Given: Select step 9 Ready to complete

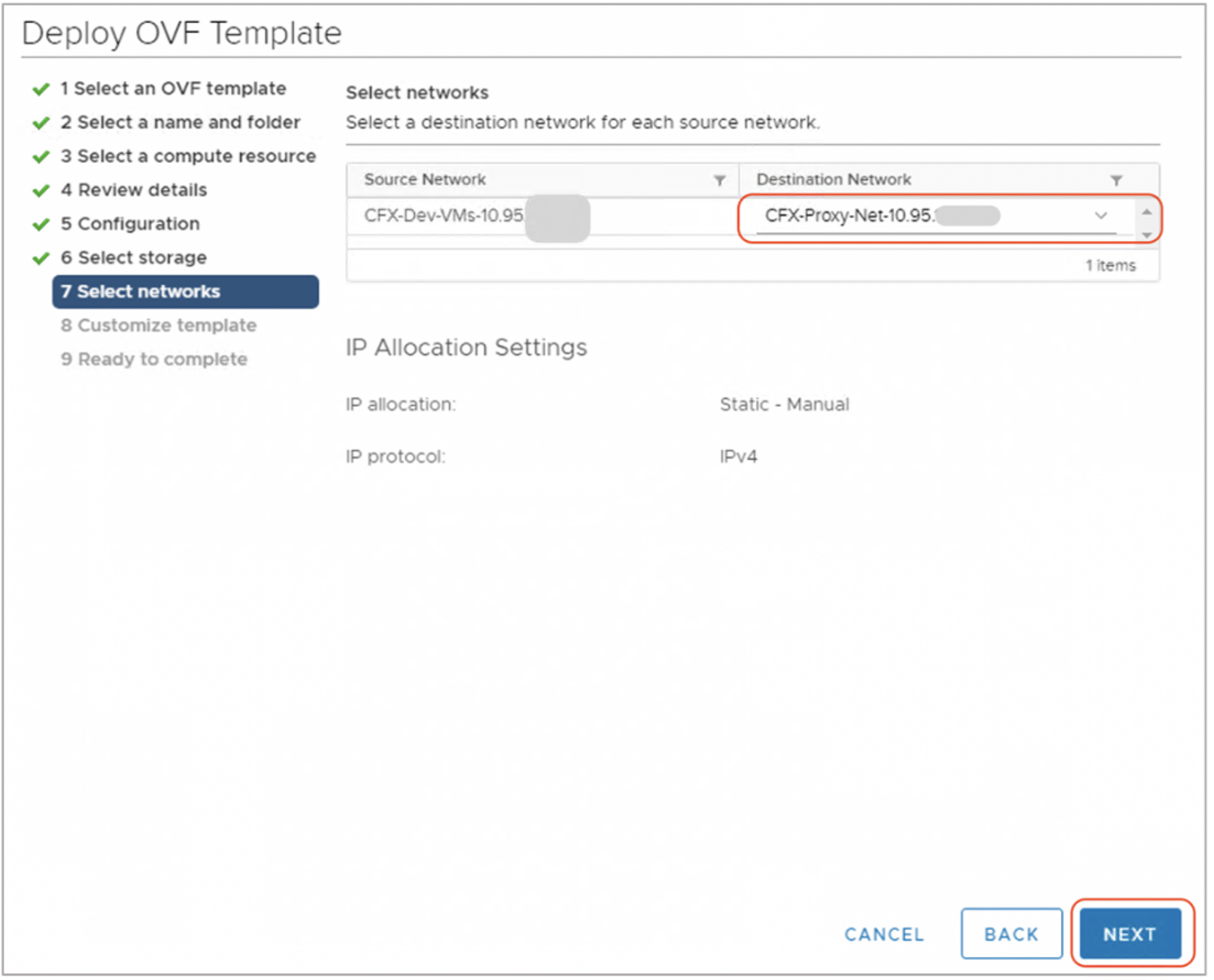Looking at the screenshot, I should tap(154, 359).
